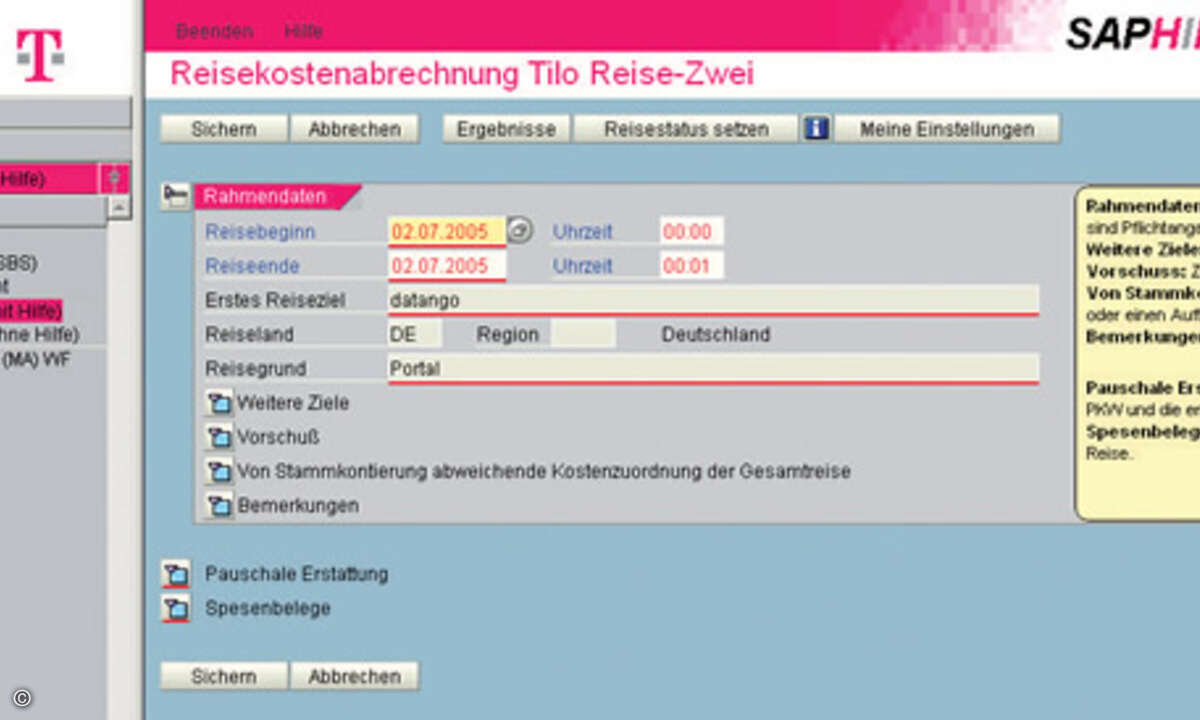Click the Weitere Ziele label
This screenshot has height=720, width=1200.
click(293, 403)
